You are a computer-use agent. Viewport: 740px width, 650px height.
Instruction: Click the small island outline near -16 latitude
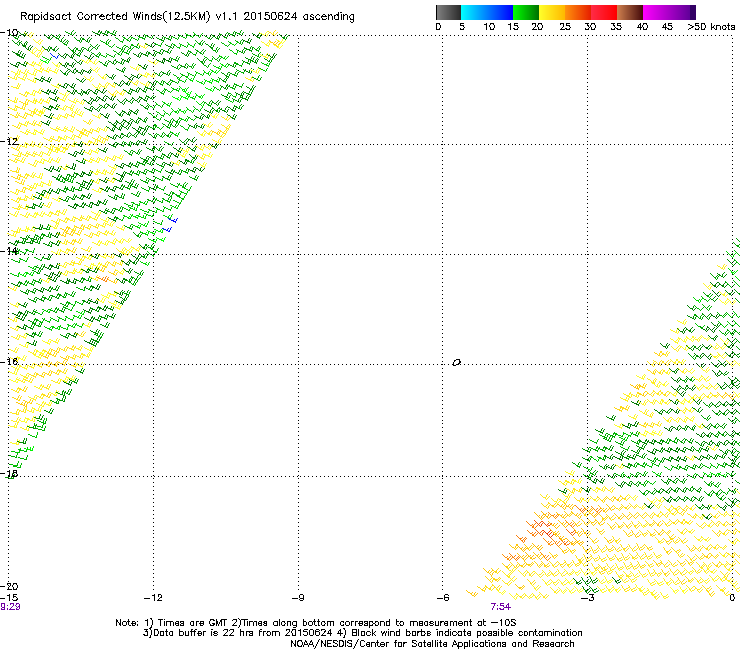point(456,363)
